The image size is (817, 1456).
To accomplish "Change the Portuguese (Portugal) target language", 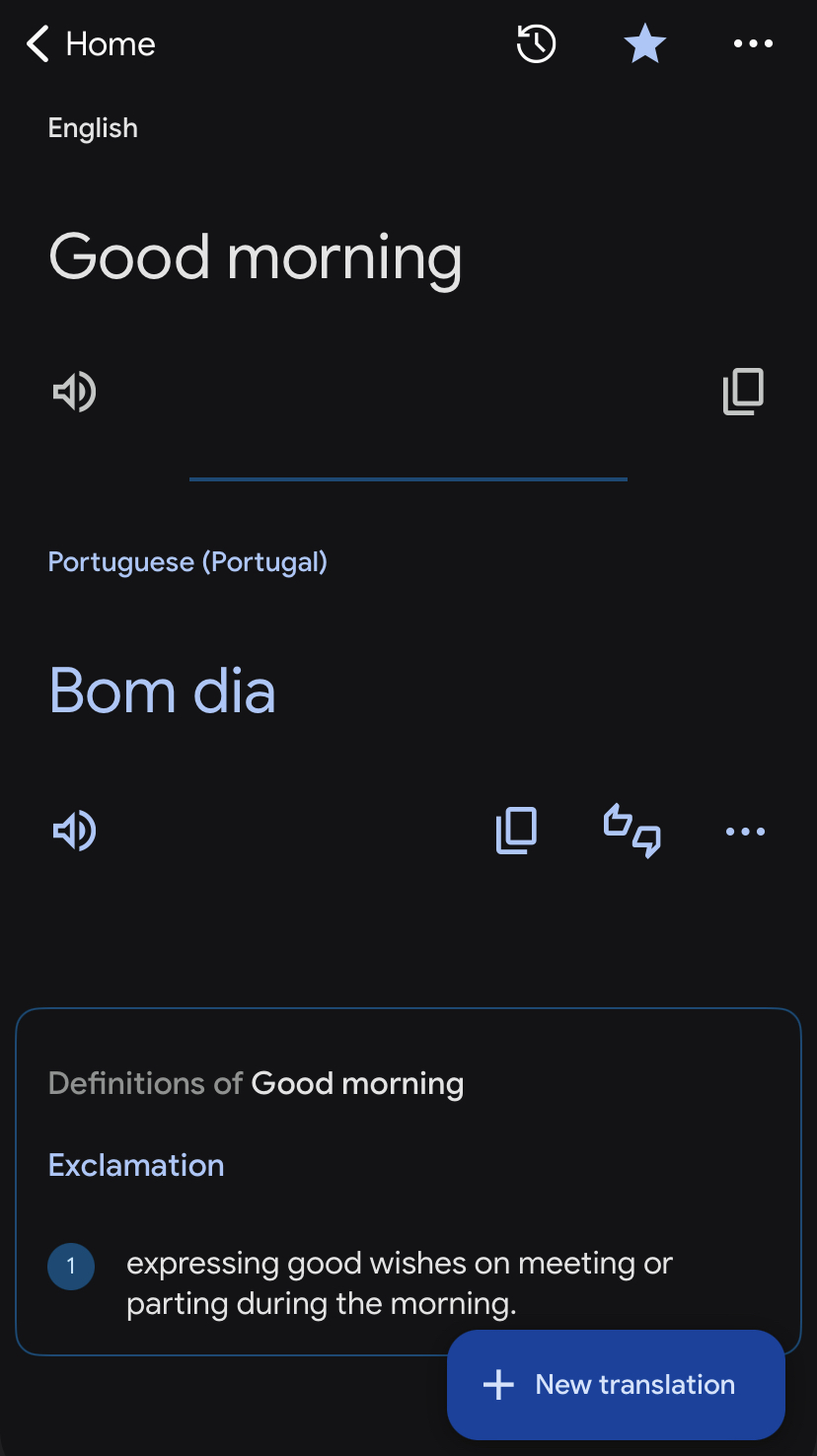I will coord(187,562).
